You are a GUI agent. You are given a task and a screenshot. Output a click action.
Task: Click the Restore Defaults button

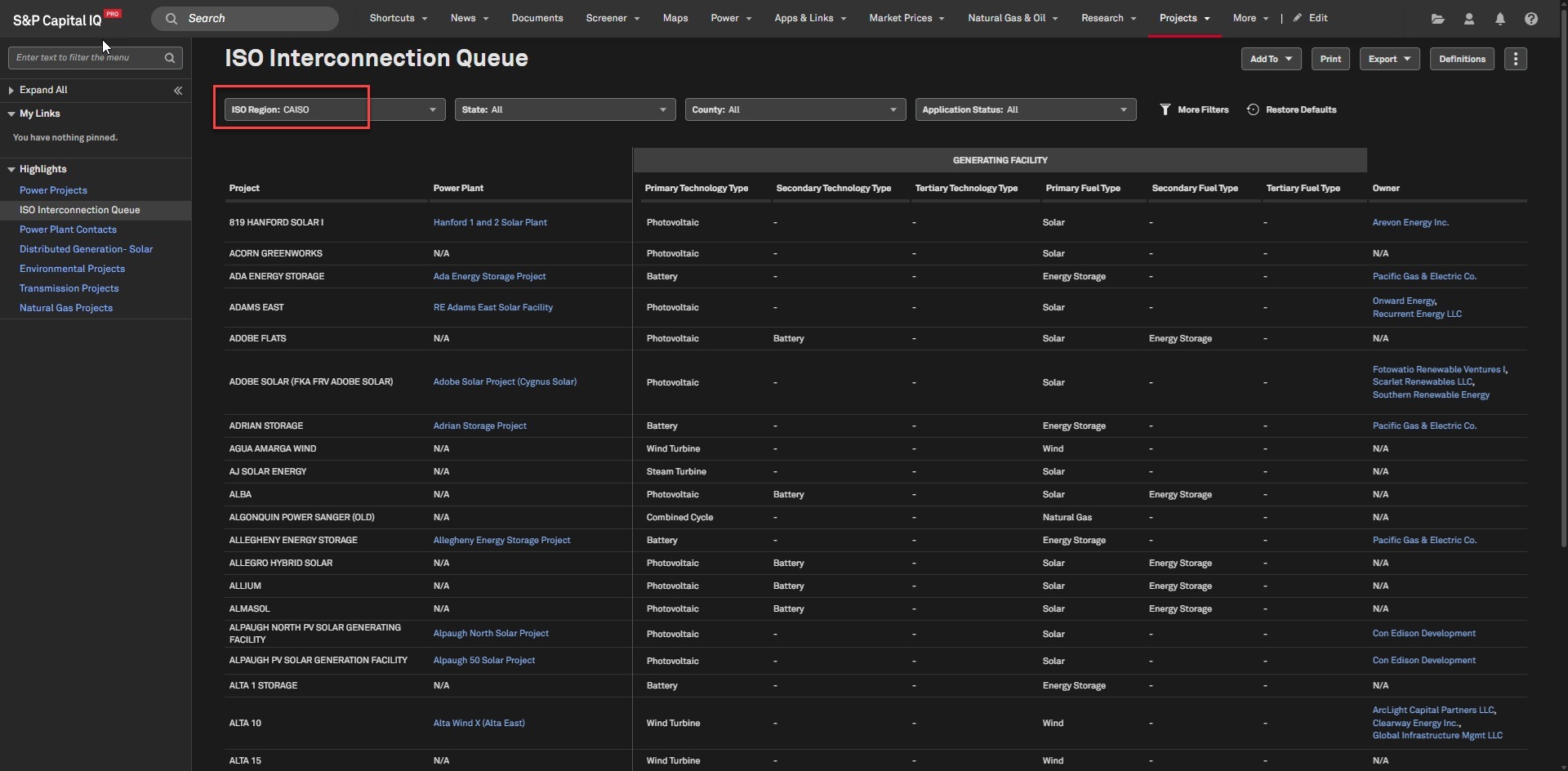1292,109
